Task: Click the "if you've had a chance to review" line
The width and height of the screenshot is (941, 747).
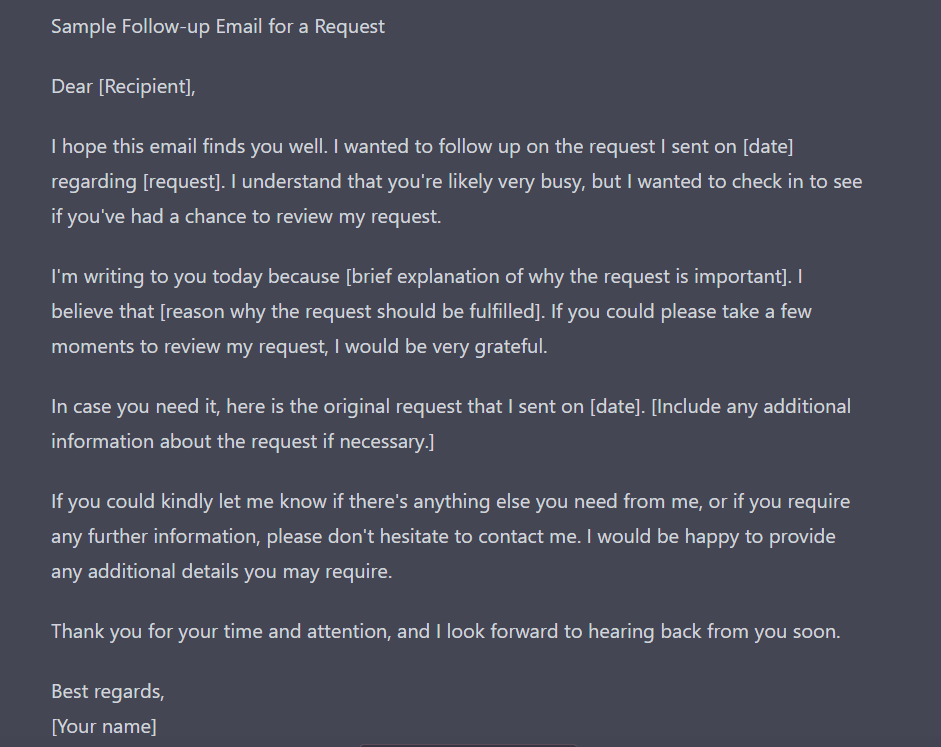Action: tap(246, 217)
